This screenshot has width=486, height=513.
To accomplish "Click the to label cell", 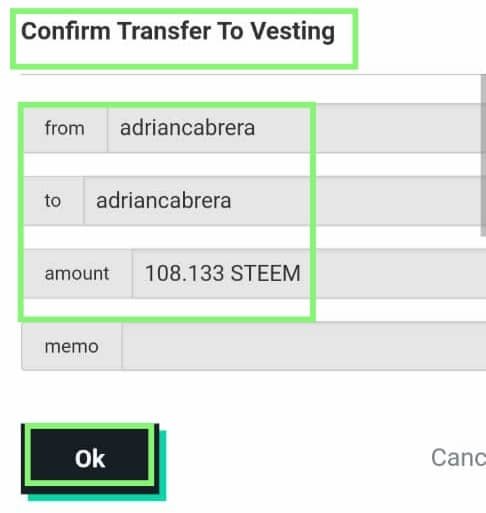I will (53, 201).
